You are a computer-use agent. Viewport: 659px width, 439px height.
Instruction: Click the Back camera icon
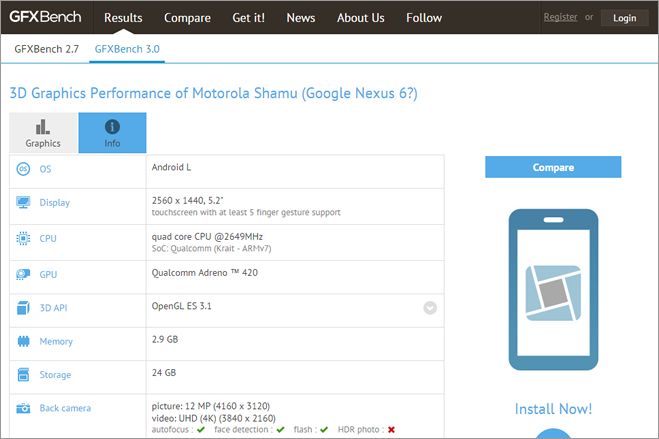point(23,408)
